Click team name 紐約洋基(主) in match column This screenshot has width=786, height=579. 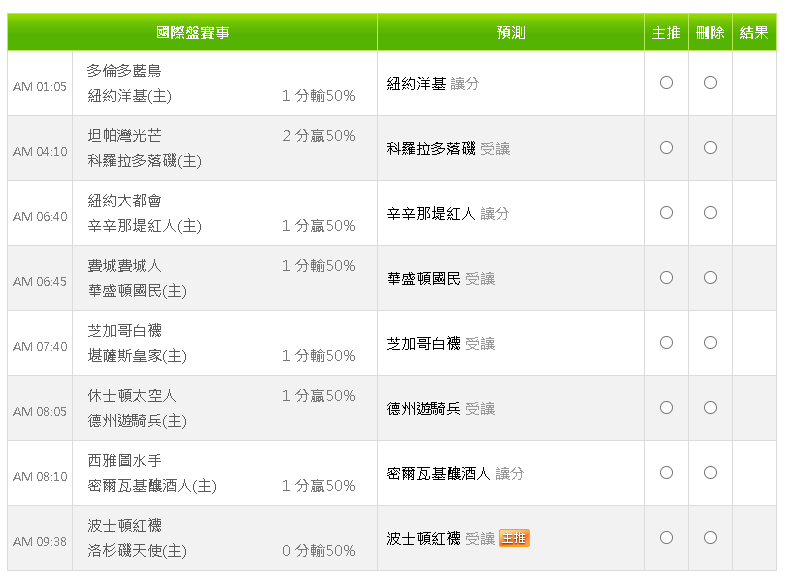(x=129, y=96)
